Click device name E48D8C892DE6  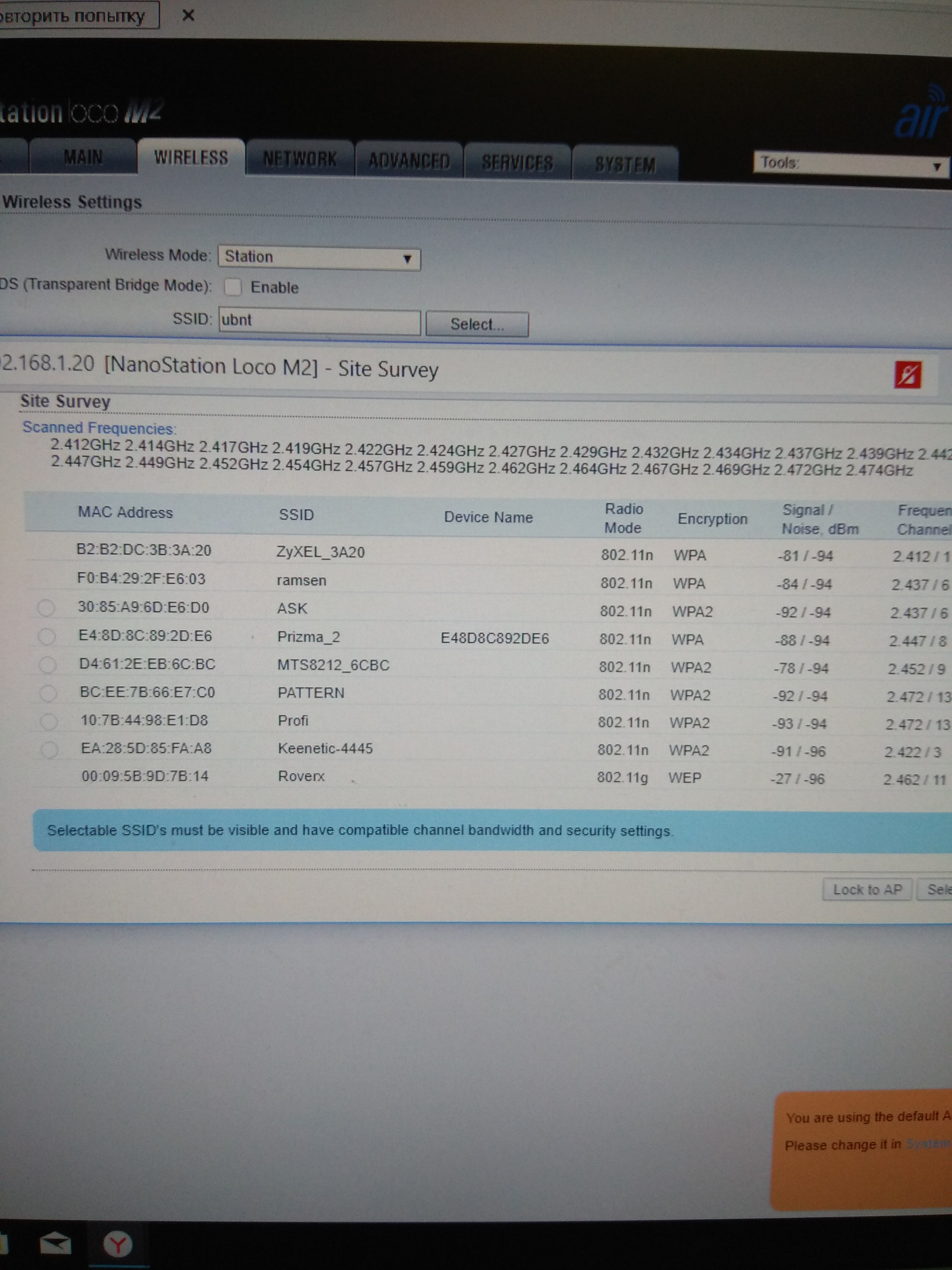[495, 638]
